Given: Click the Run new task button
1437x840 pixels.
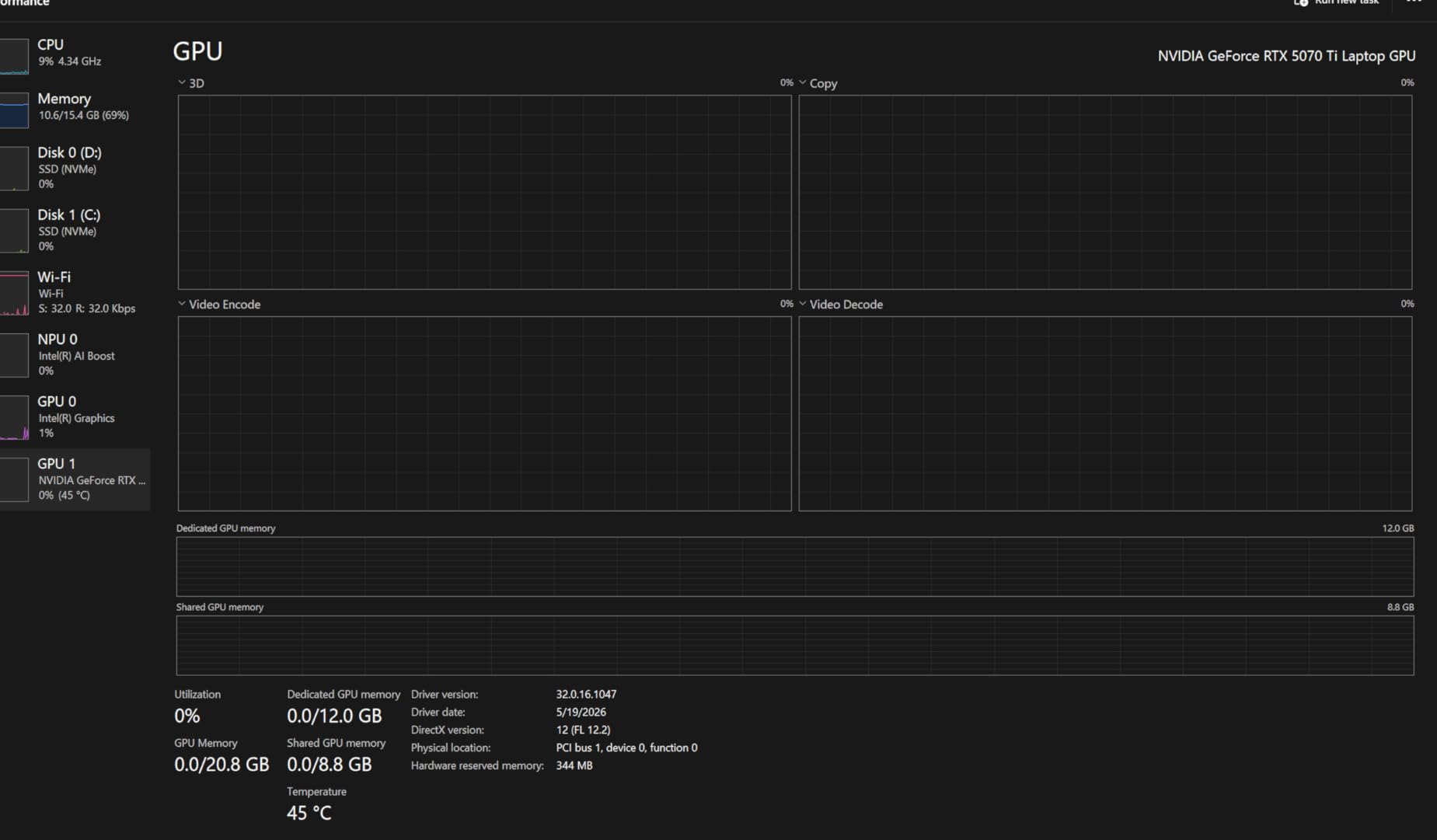Looking at the screenshot, I should tap(1337, 2).
